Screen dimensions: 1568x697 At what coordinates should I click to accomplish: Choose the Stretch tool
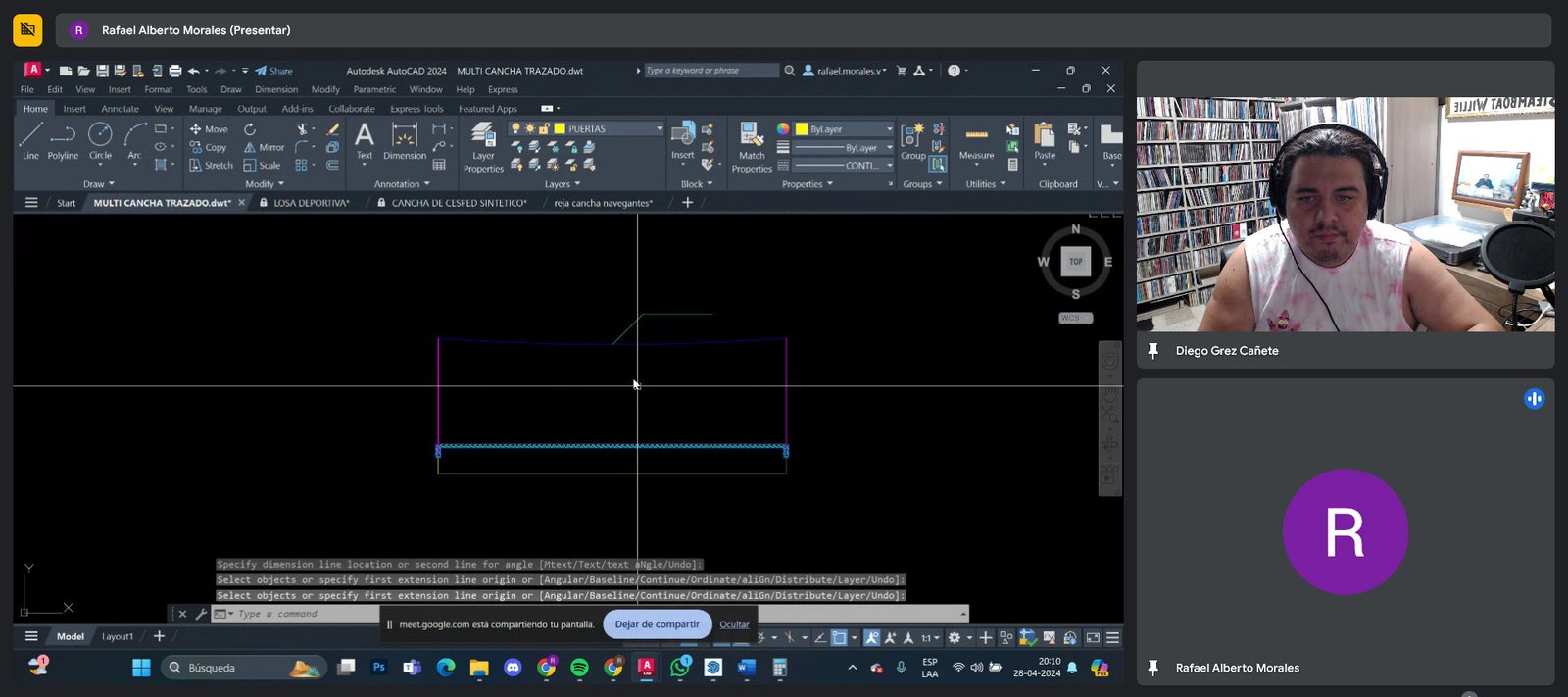click(x=212, y=166)
